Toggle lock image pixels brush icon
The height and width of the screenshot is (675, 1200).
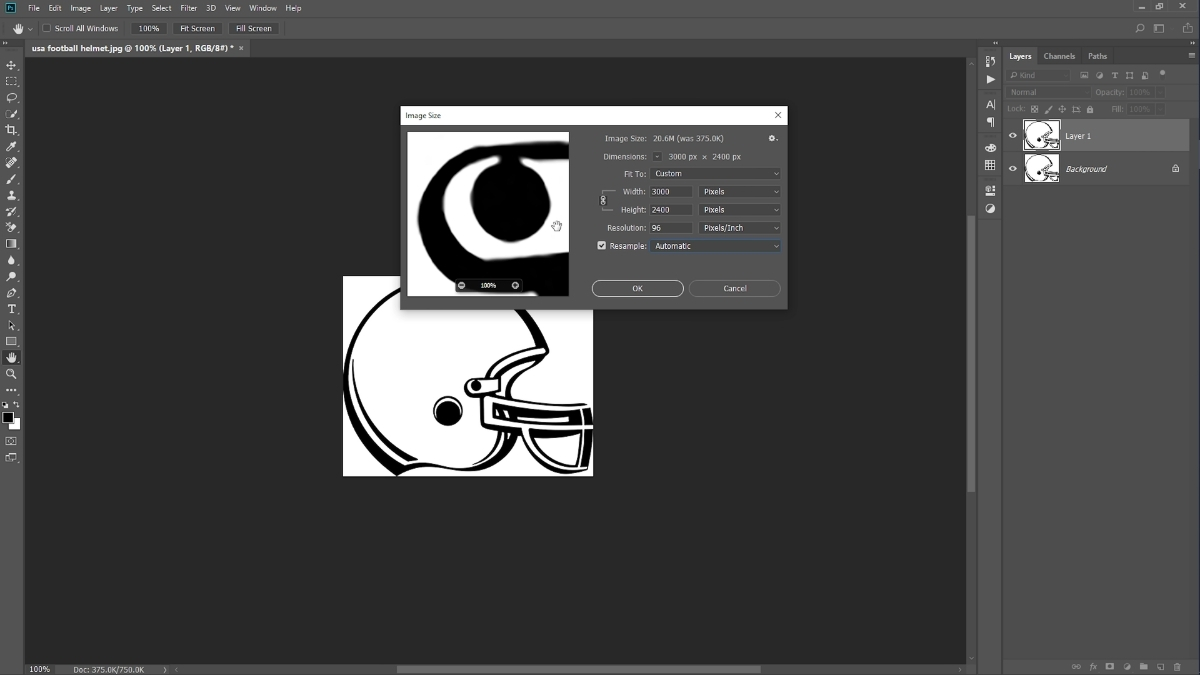1047,108
